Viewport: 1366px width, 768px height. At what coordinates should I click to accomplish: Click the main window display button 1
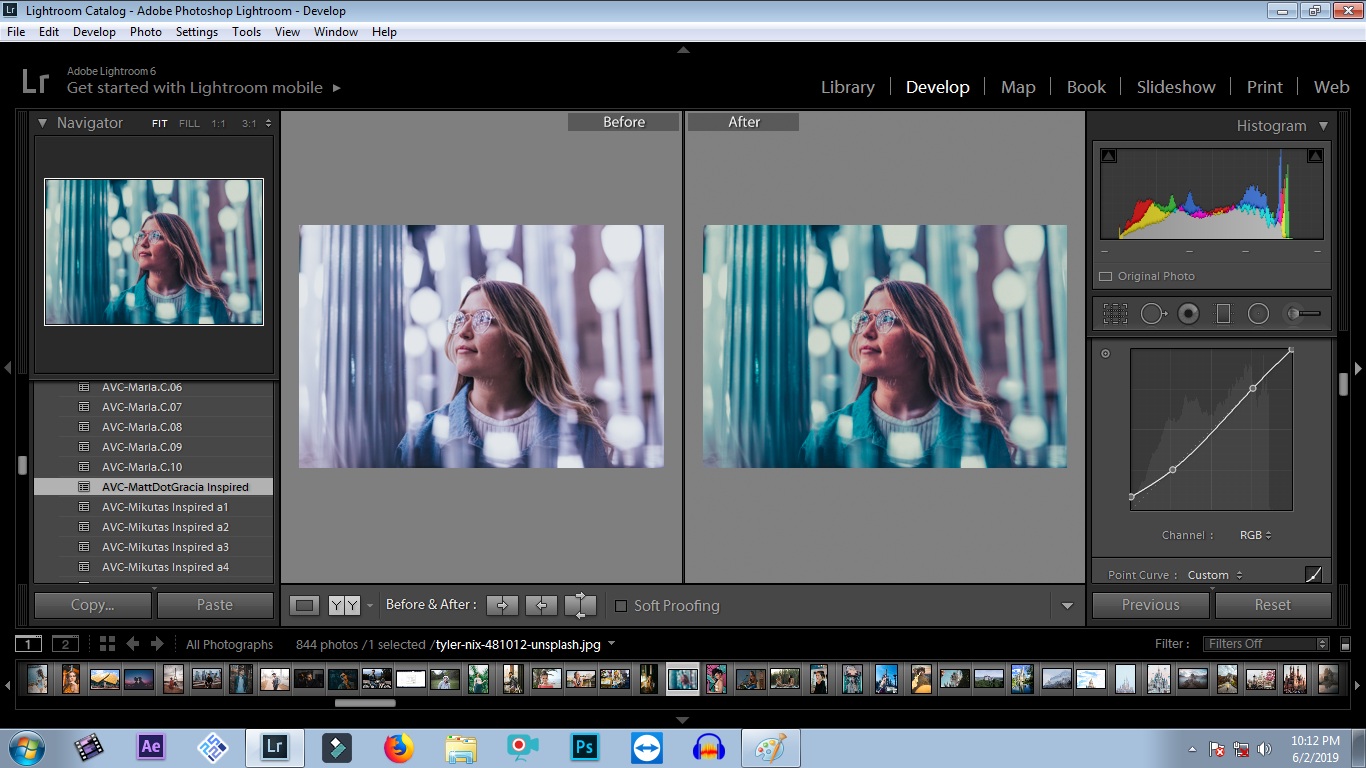click(29, 644)
